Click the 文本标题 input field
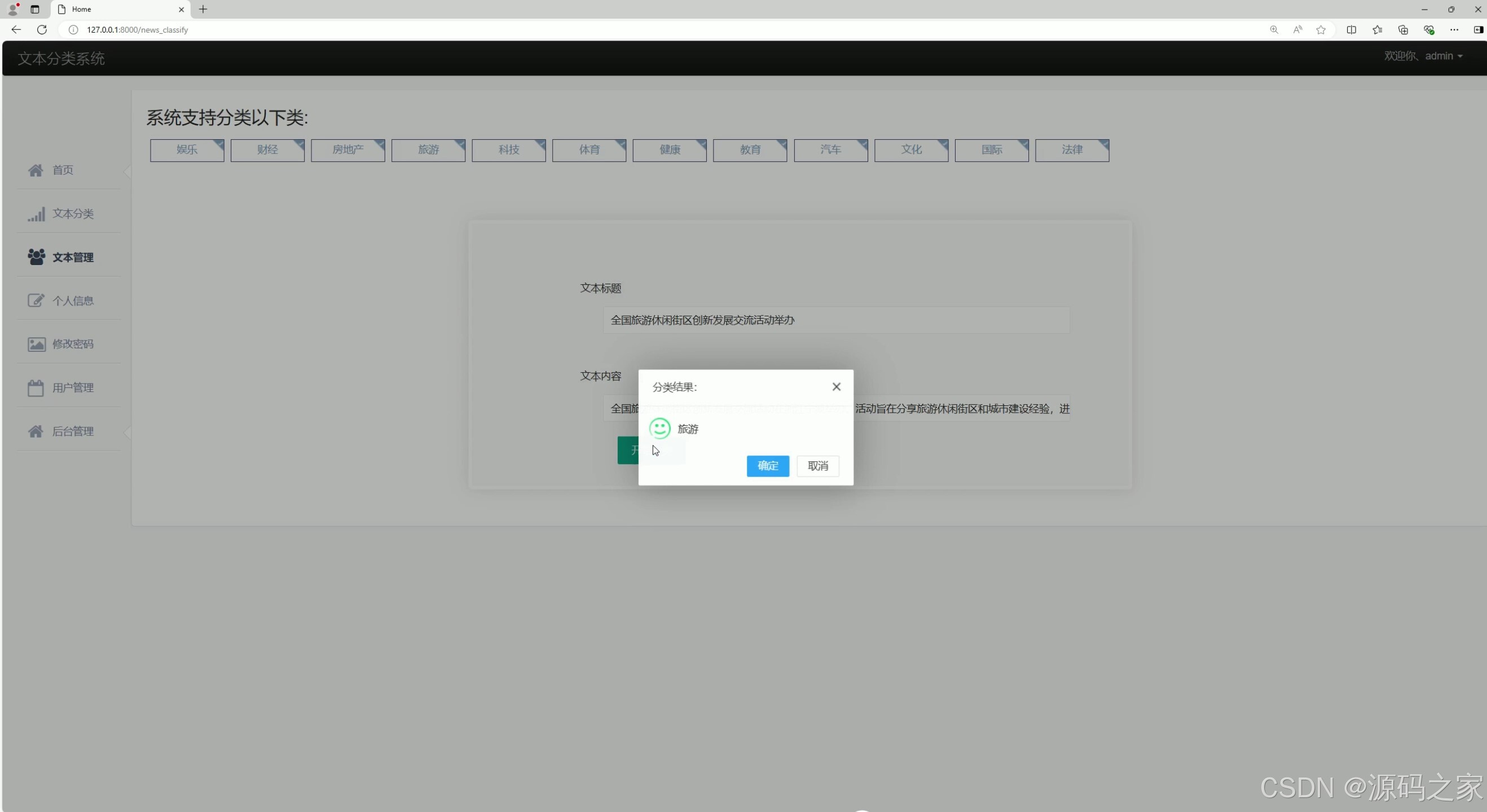 (836, 320)
